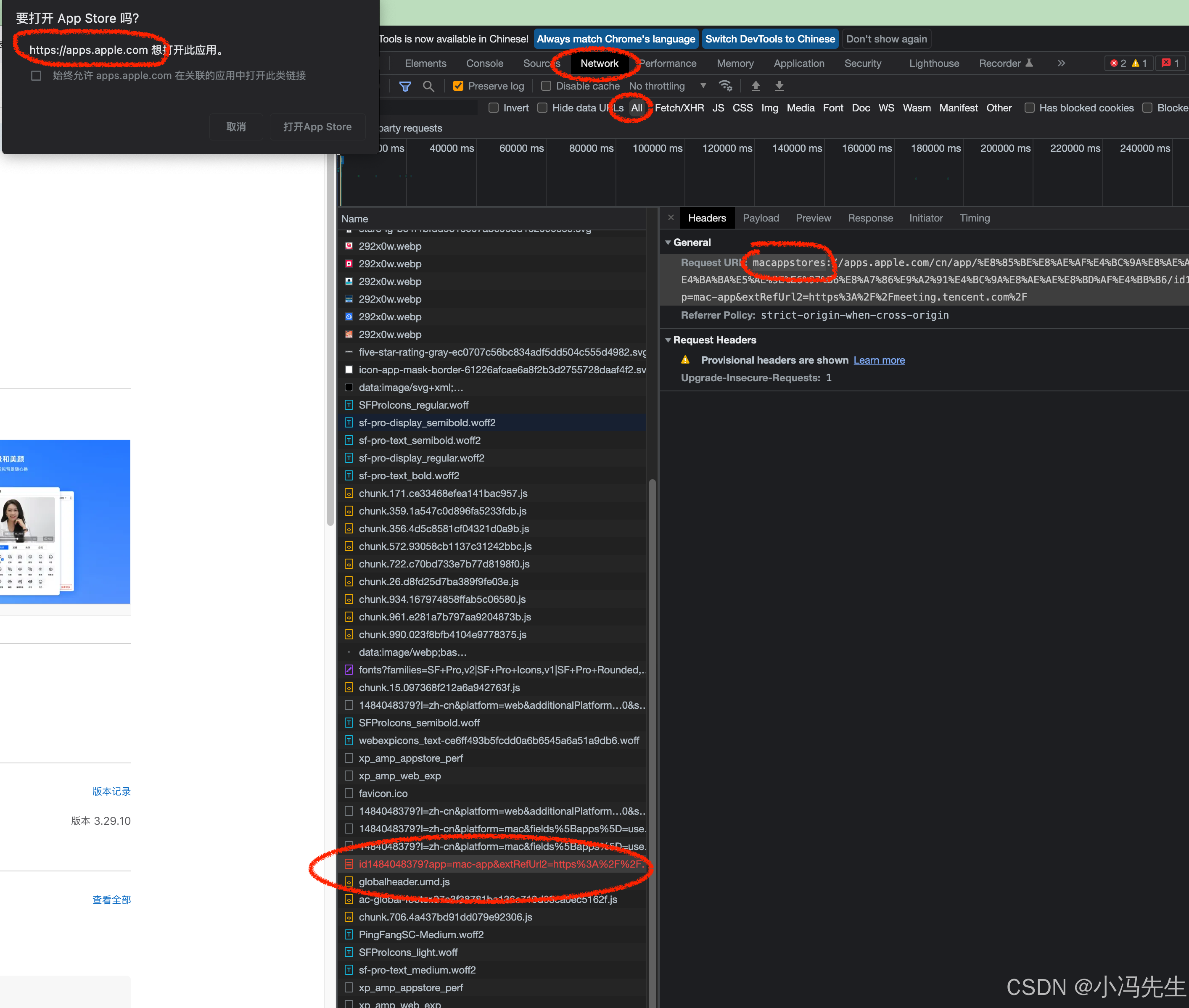Screen dimensions: 1189x1008
Task: Click the red error count badge
Action: 1118,63
